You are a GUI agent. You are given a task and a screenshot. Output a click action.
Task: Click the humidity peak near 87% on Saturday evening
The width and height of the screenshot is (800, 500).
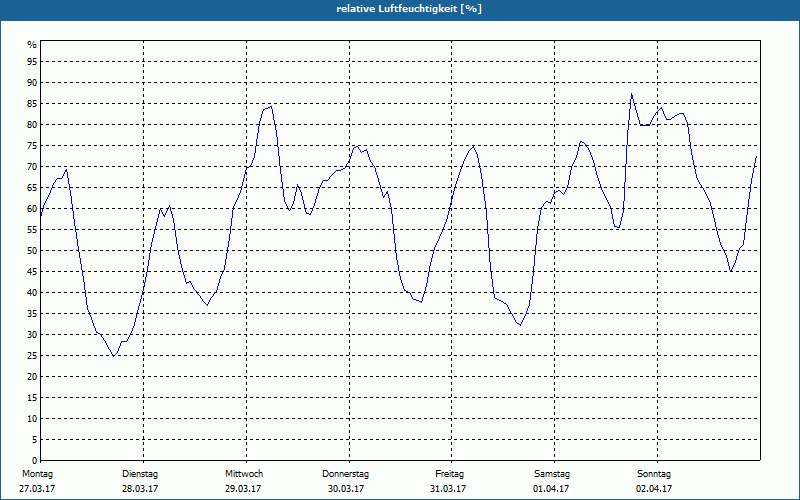pyautogui.click(x=632, y=94)
